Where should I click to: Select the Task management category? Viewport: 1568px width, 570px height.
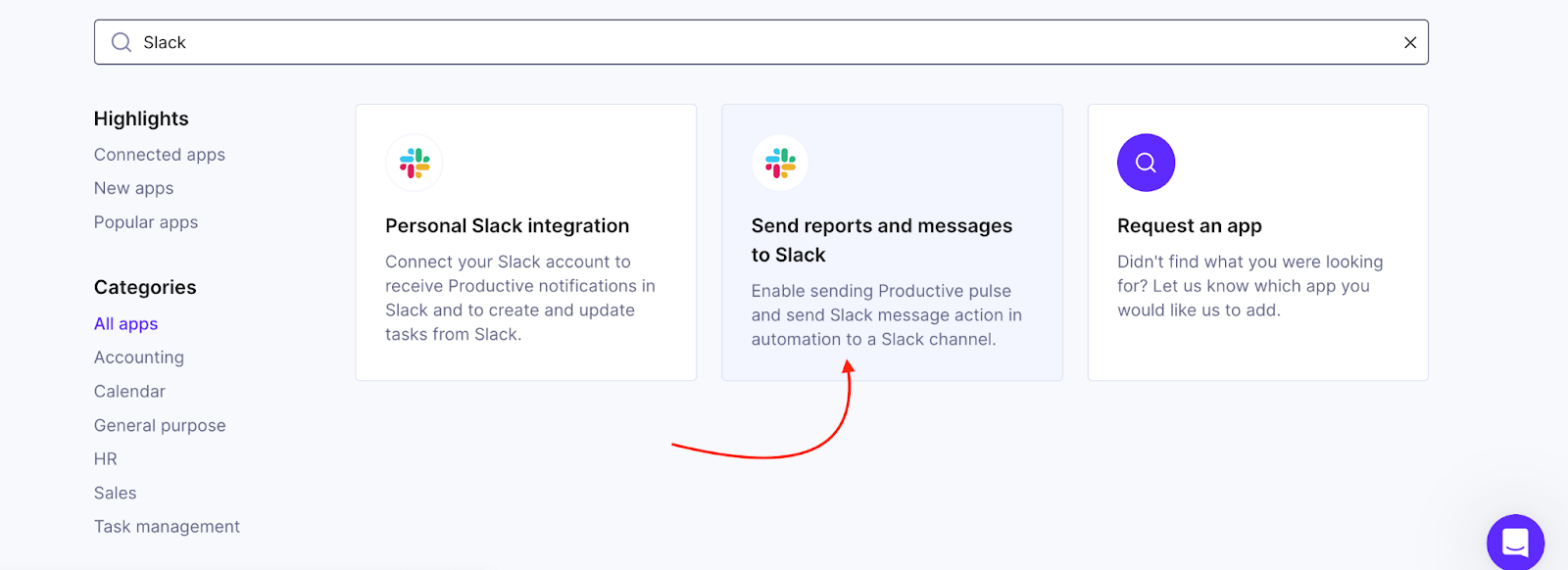[x=167, y=527]
